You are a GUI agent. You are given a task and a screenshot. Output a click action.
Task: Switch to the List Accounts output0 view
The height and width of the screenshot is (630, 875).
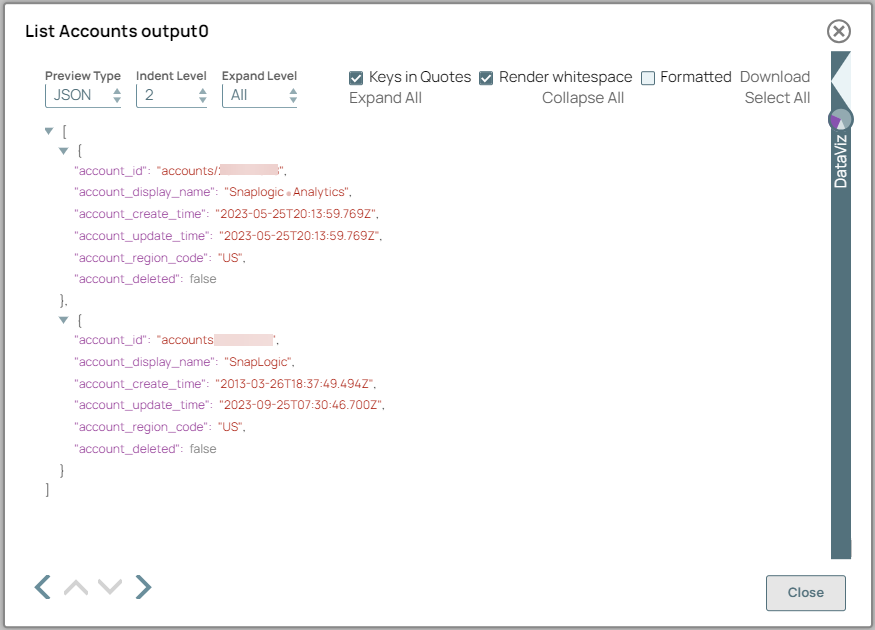(116, 31)
